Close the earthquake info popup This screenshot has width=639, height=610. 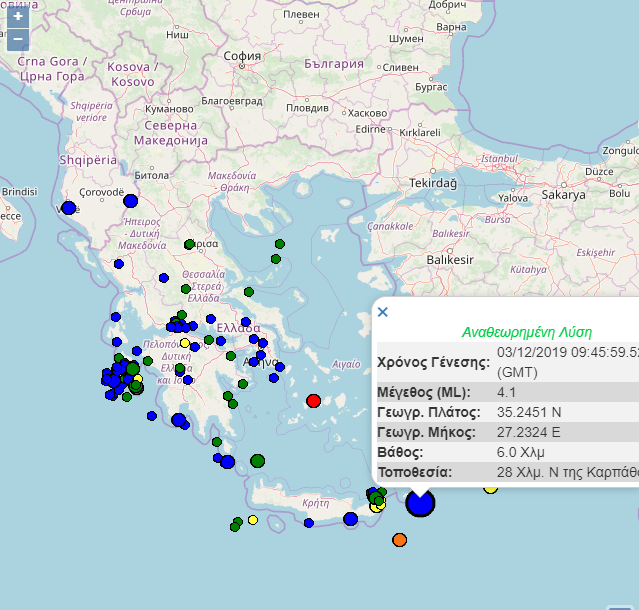point(382,312)
